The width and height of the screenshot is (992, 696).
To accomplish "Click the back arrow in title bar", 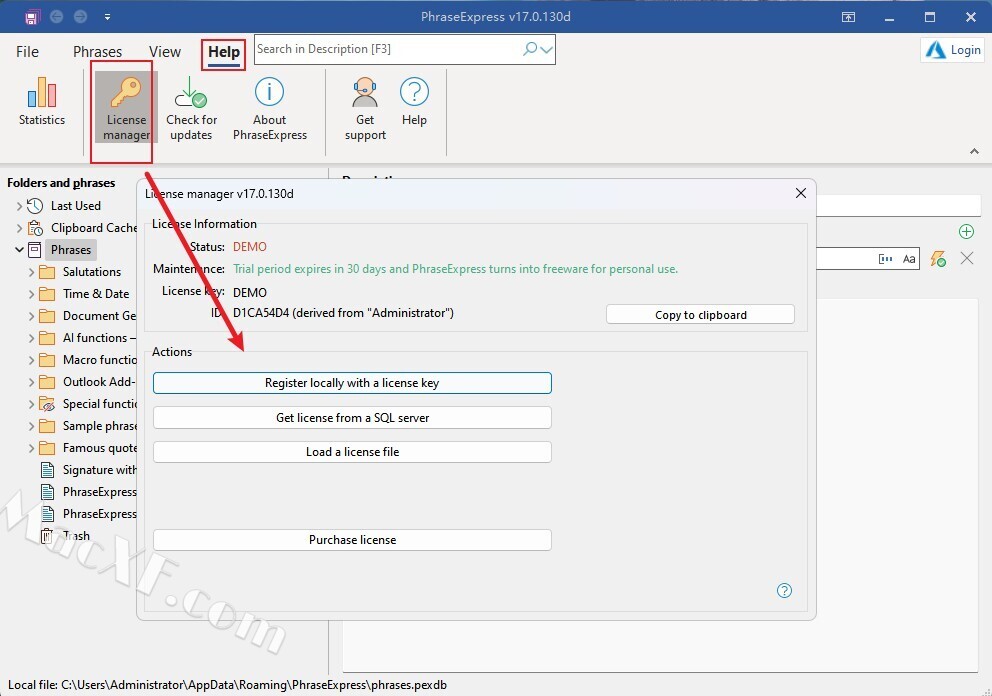I will point(56,16).
